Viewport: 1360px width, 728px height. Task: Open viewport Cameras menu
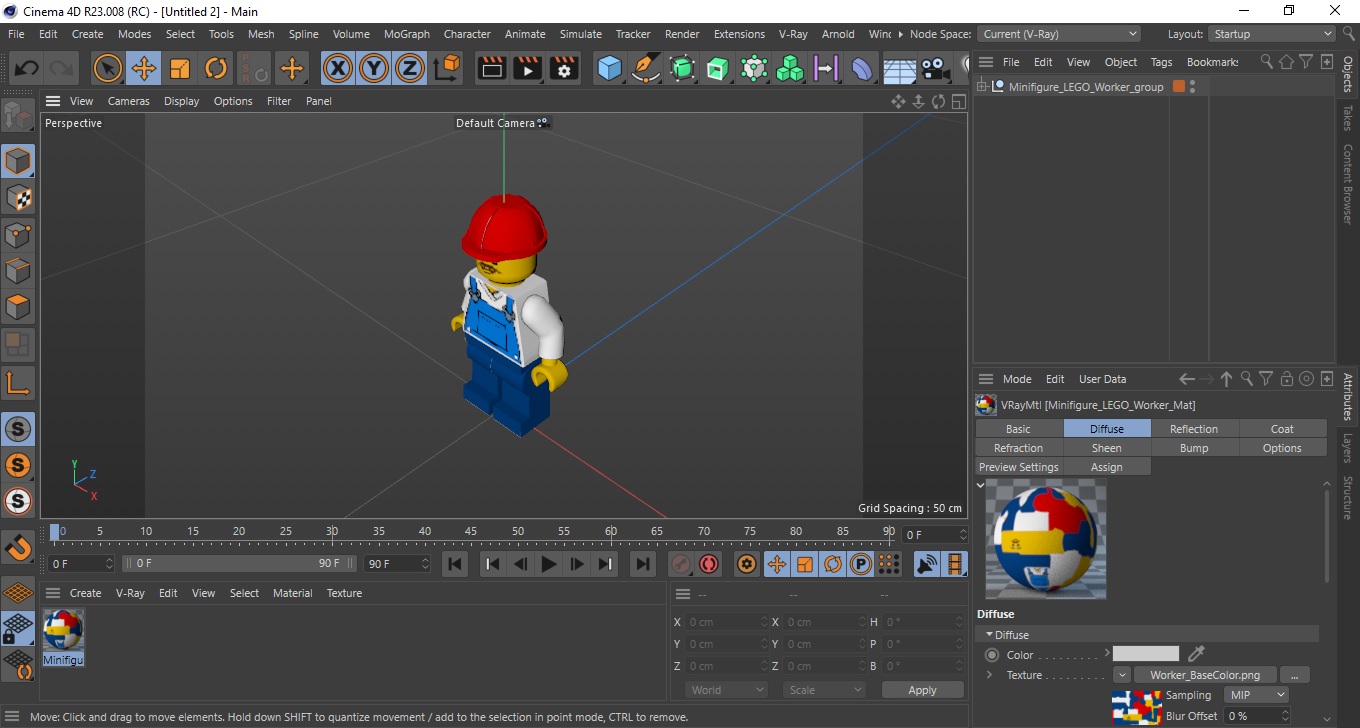[129, 101]
